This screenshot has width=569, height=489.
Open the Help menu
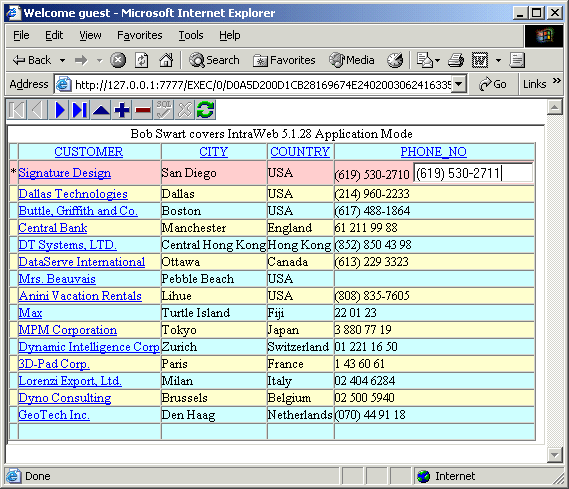tap(229, 35)
